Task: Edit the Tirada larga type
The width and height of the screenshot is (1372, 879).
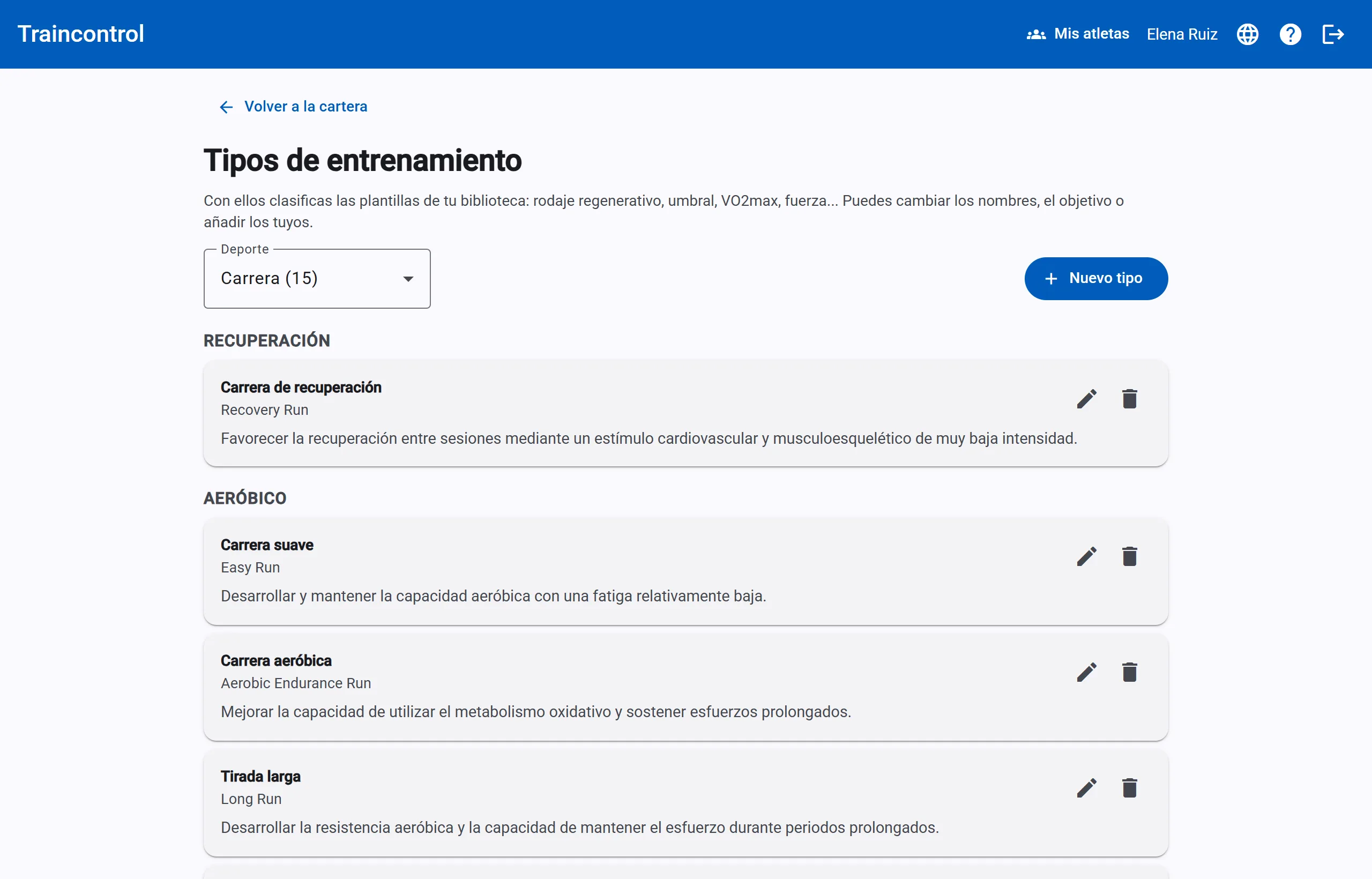Action: click(1087, 788)
